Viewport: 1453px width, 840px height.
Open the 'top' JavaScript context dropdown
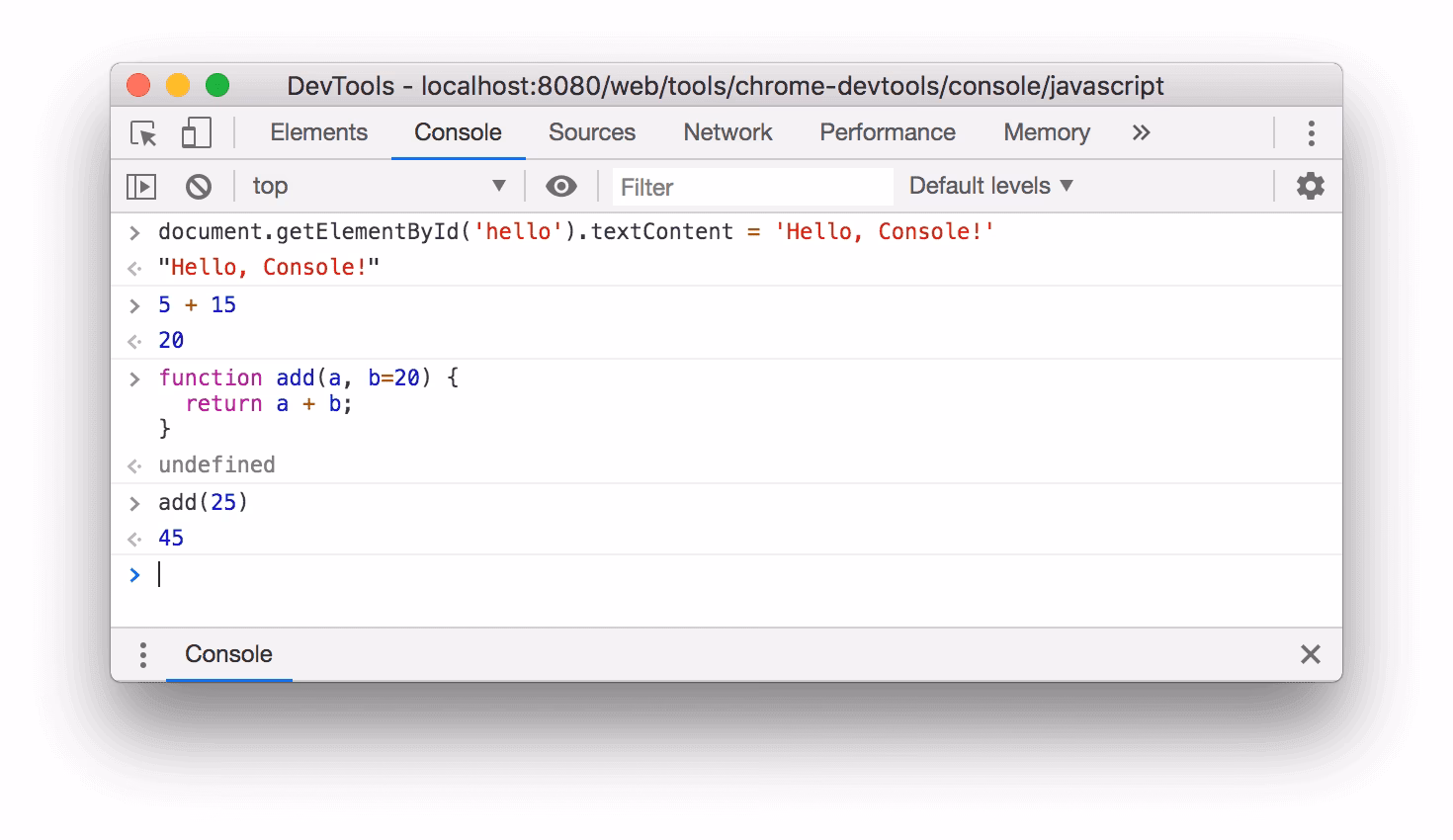pyautogui.click(x=379, y=186)
